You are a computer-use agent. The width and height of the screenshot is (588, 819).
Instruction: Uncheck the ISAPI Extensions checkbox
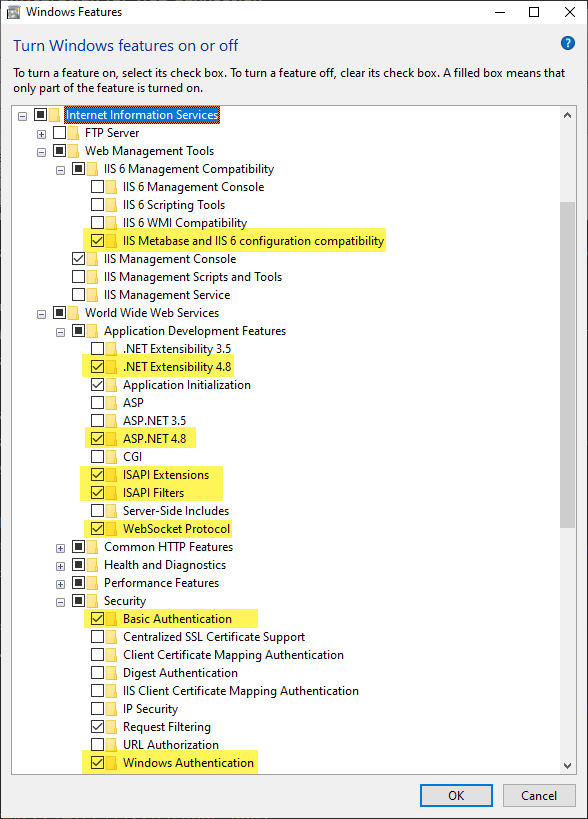pos(97,475)
